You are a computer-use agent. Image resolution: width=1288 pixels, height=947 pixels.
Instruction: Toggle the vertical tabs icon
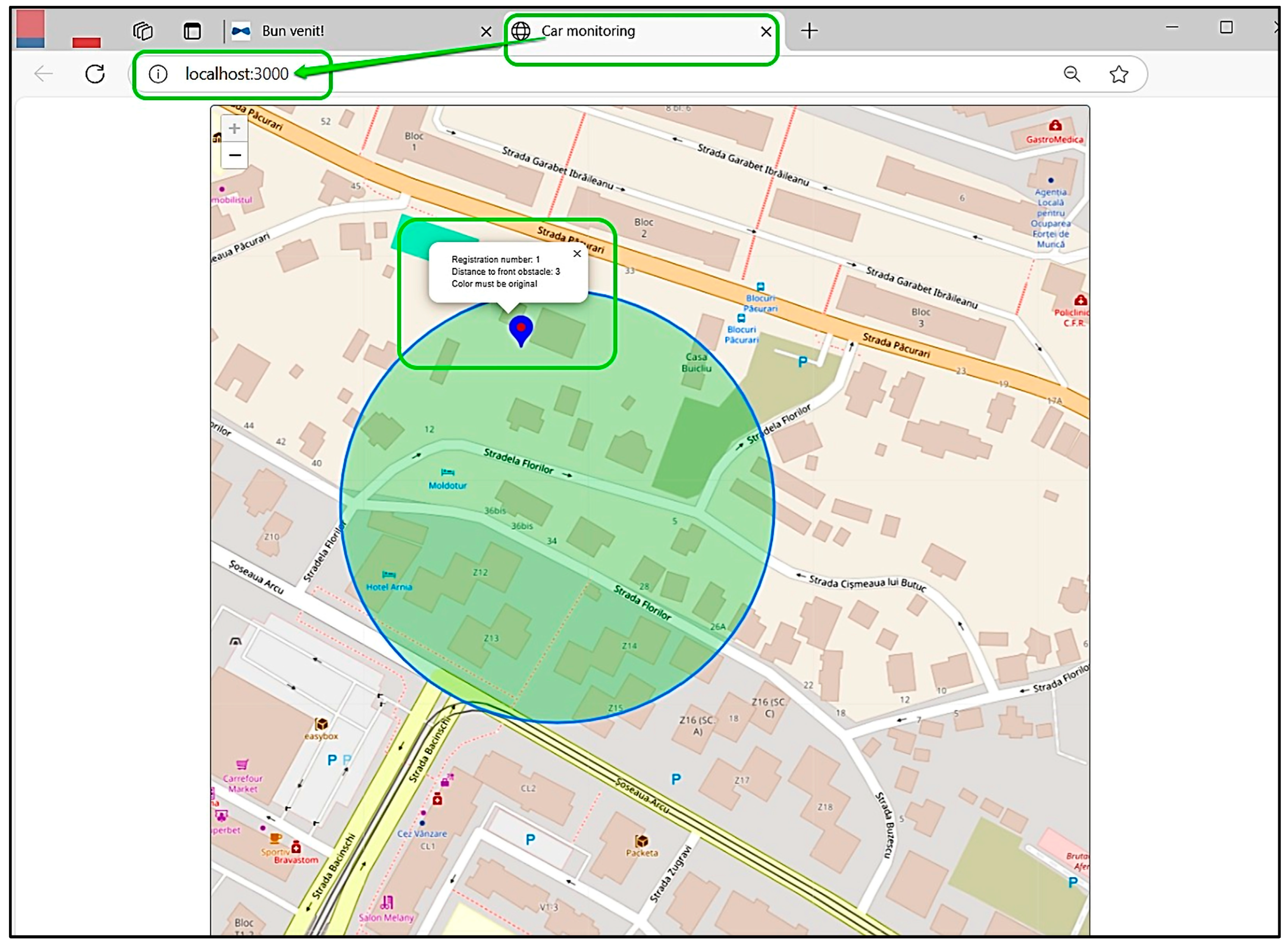(x=192, y=31)
